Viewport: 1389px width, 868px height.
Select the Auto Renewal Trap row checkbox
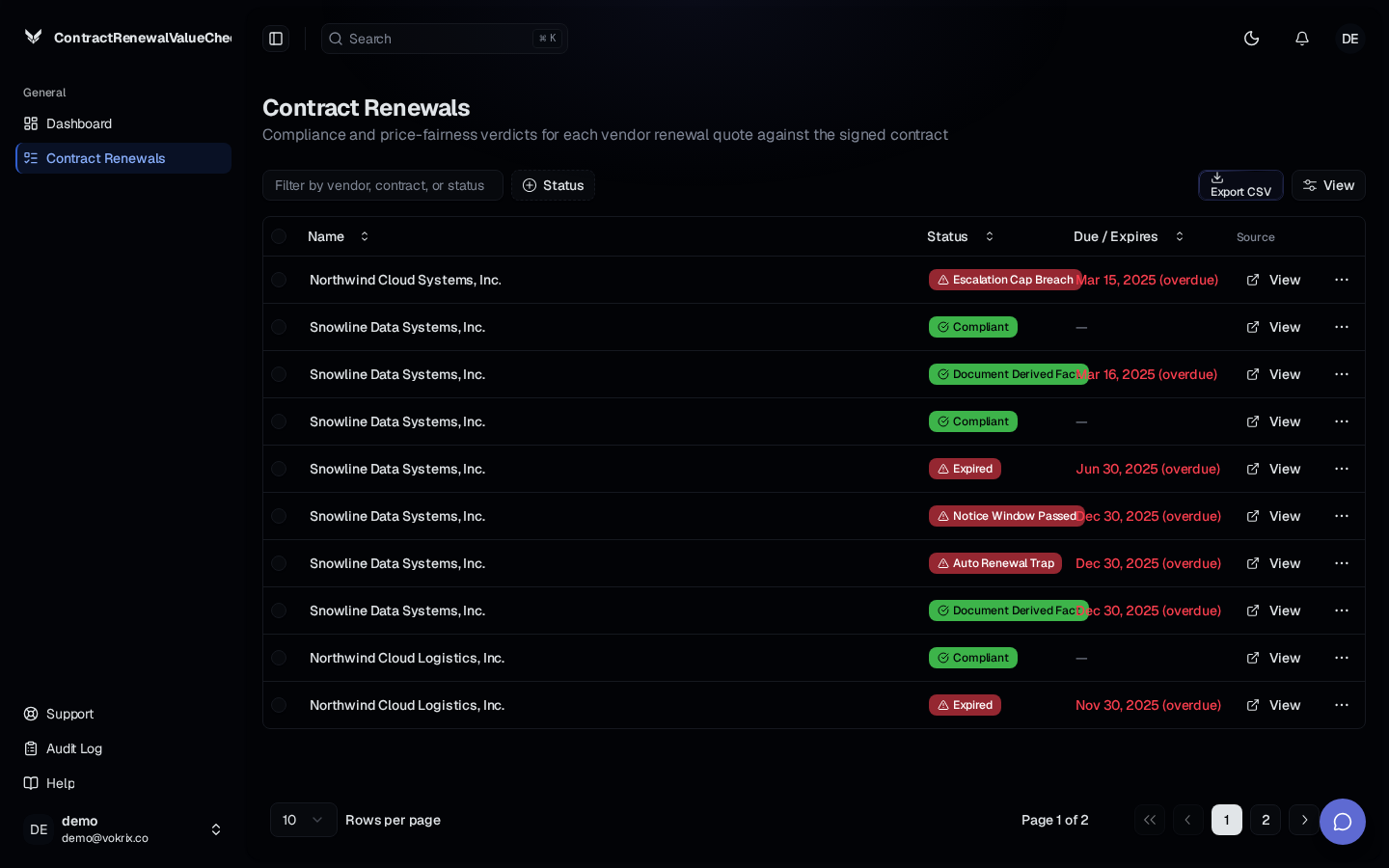(x=279, y=563)
